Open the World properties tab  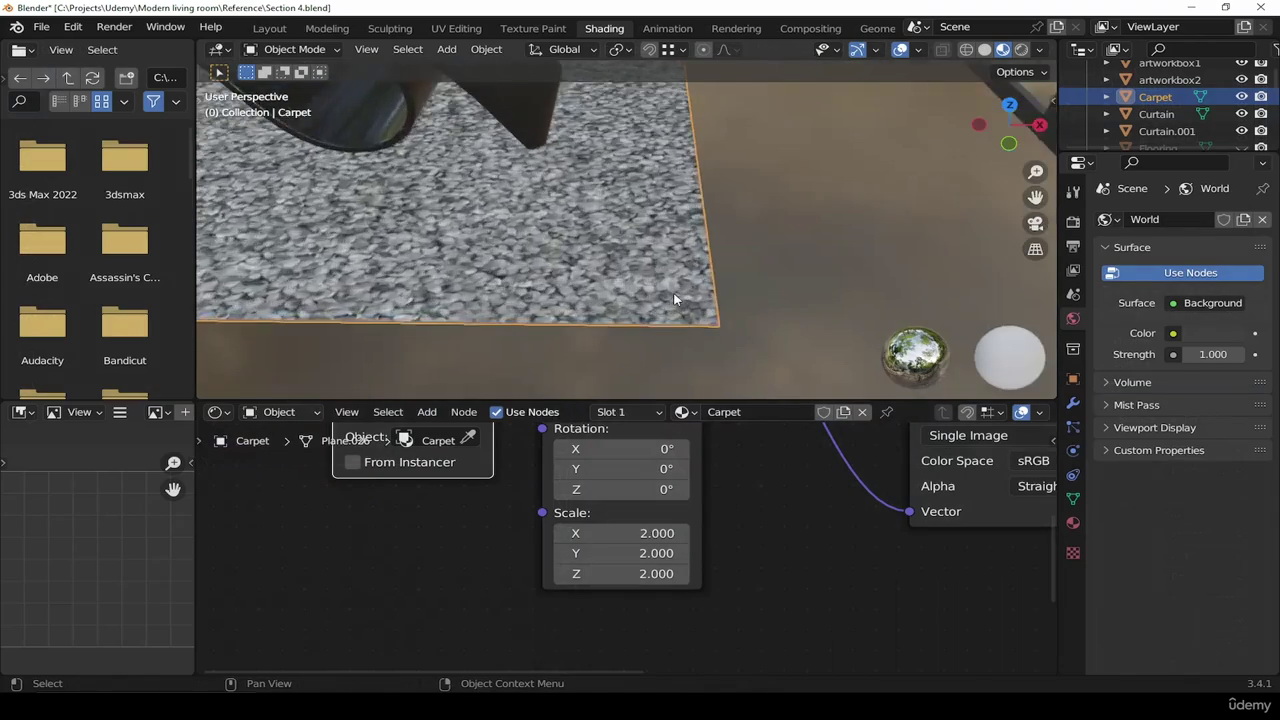pos(1073,318)
